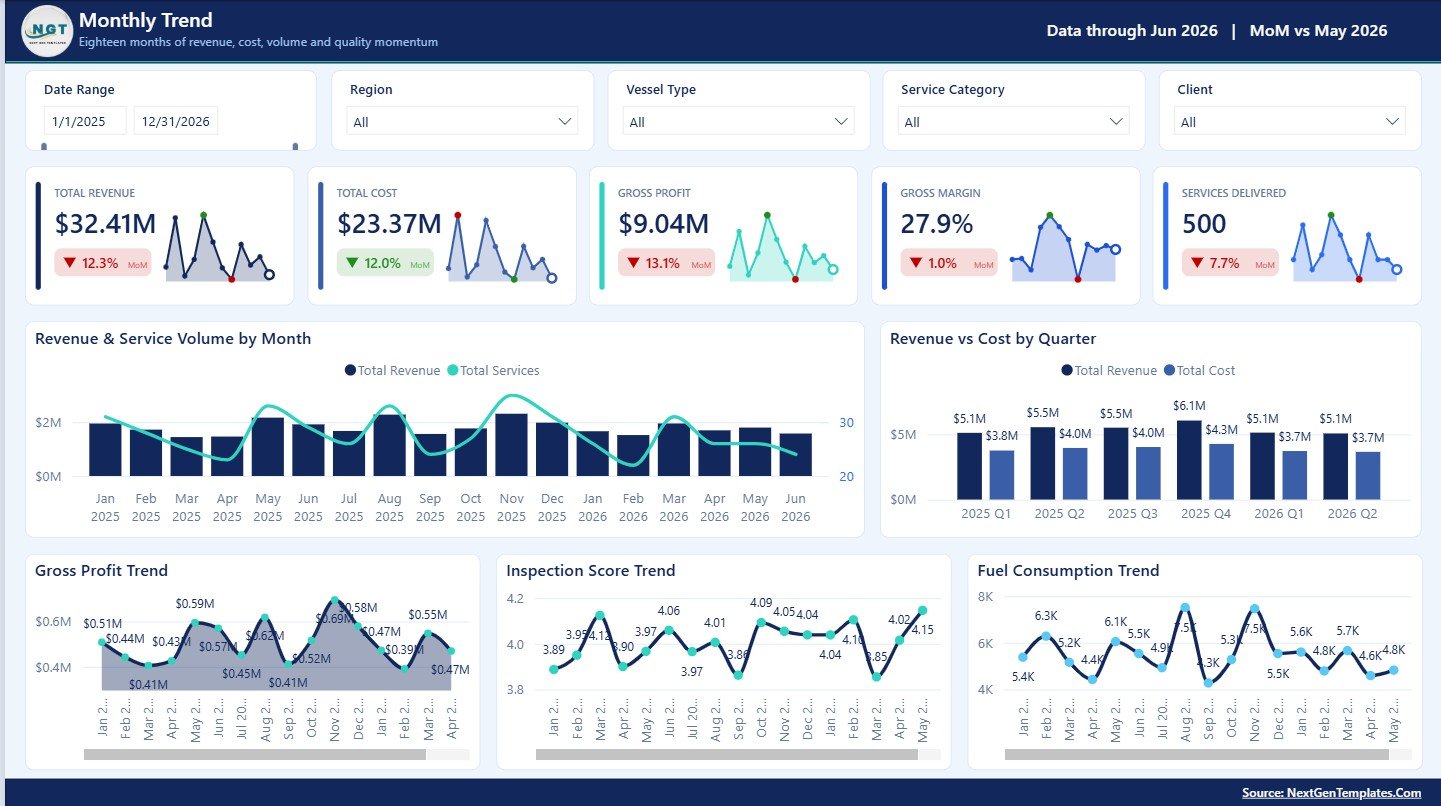Click the Fuel Consumption Trend horizontal scrollbar
The width and height of the screenshot is (1441, 806).
pos(1197,754)
